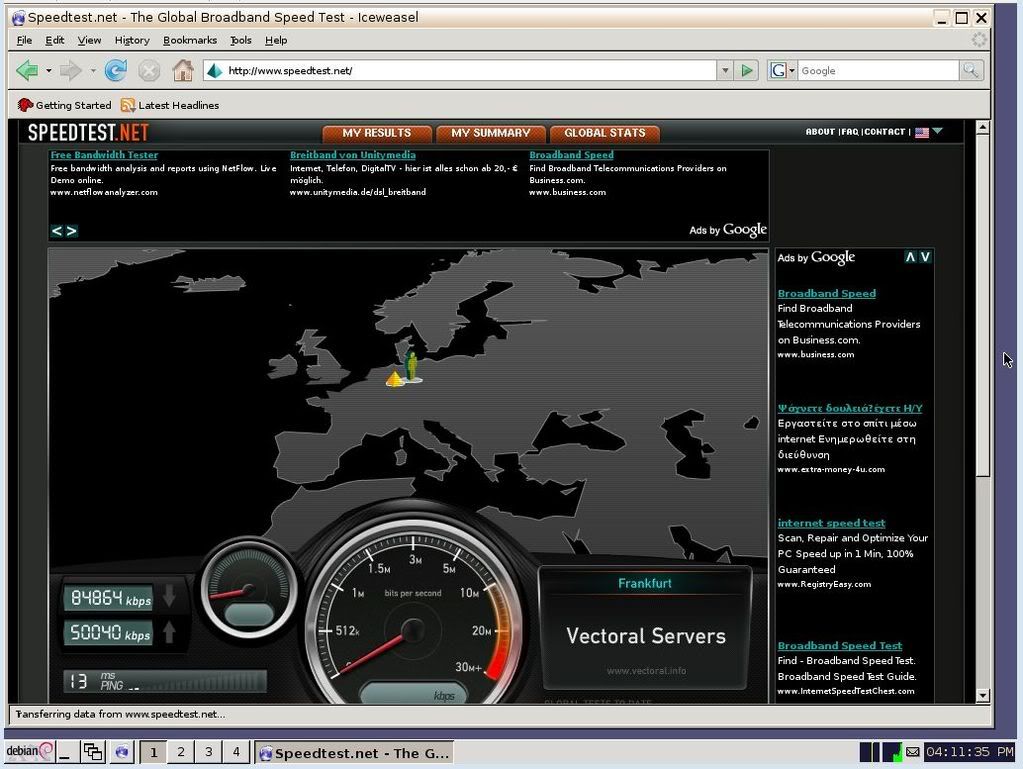This screenshot has height=769, width=1023.
Task: Click the vertical scrollbar thumb
Action: coord(983,305)
